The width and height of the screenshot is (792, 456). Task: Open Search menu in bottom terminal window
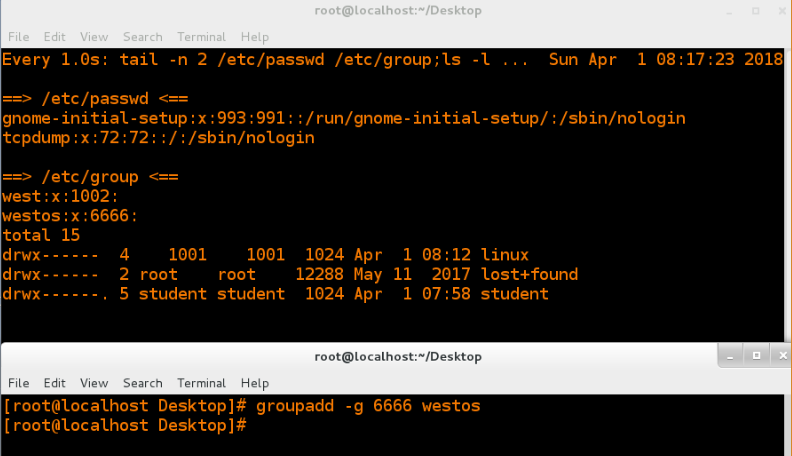click(143, 383)
